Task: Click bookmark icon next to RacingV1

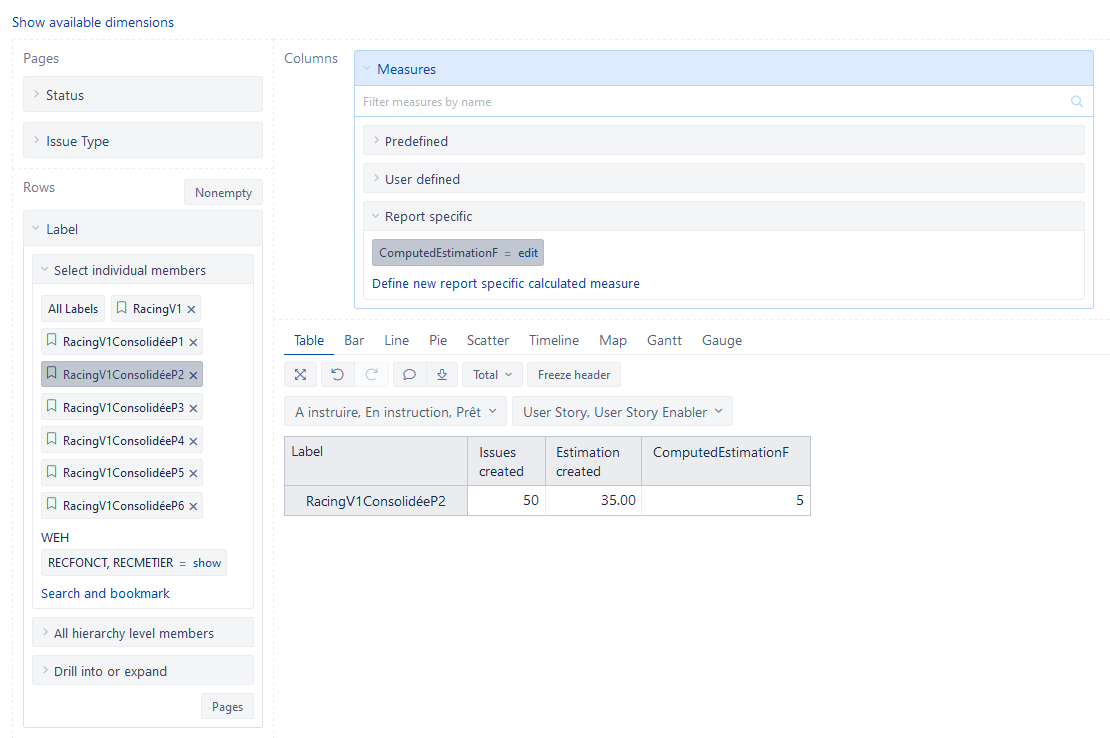Action: coord(122,308)
